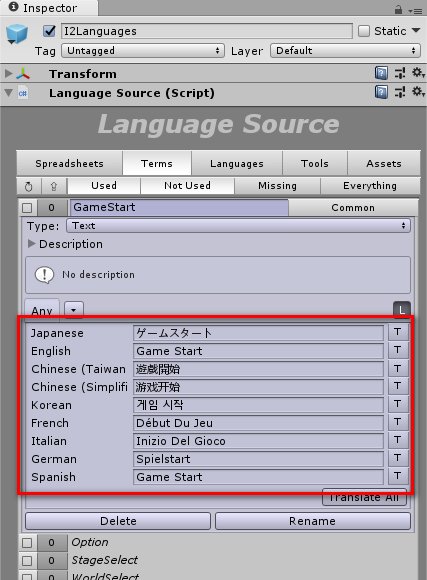Click the Delete button

click(118, 521)
